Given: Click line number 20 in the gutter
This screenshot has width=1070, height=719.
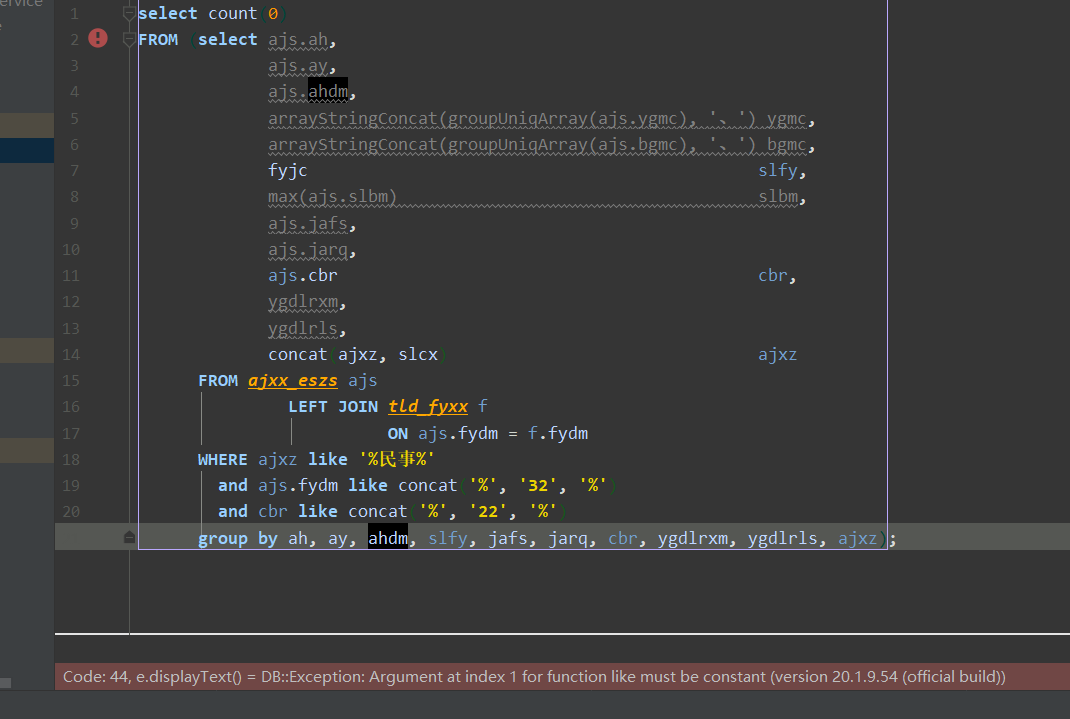Looking at the screenshot, I should point(71,512).
